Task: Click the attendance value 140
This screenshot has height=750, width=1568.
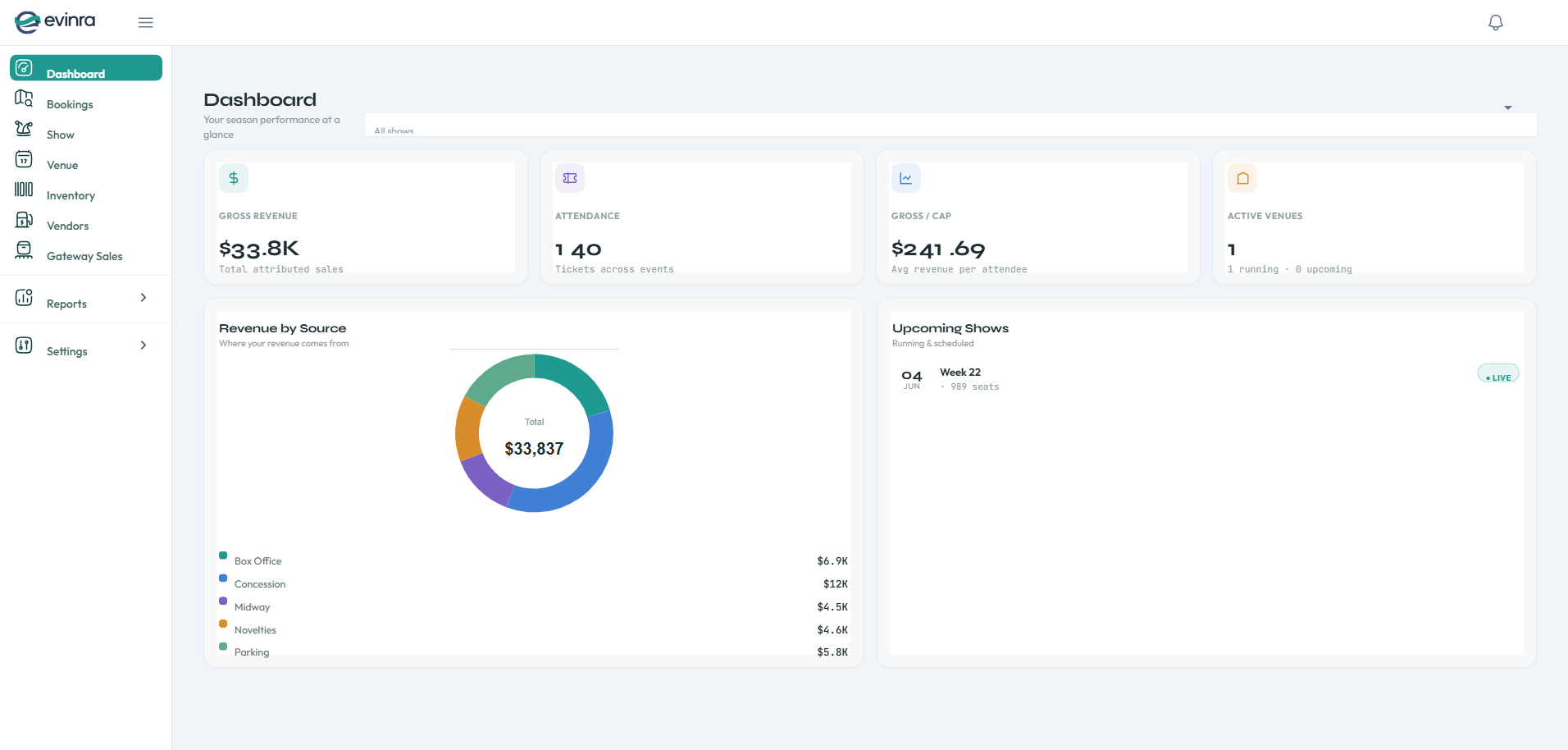Action: (578, 249)
